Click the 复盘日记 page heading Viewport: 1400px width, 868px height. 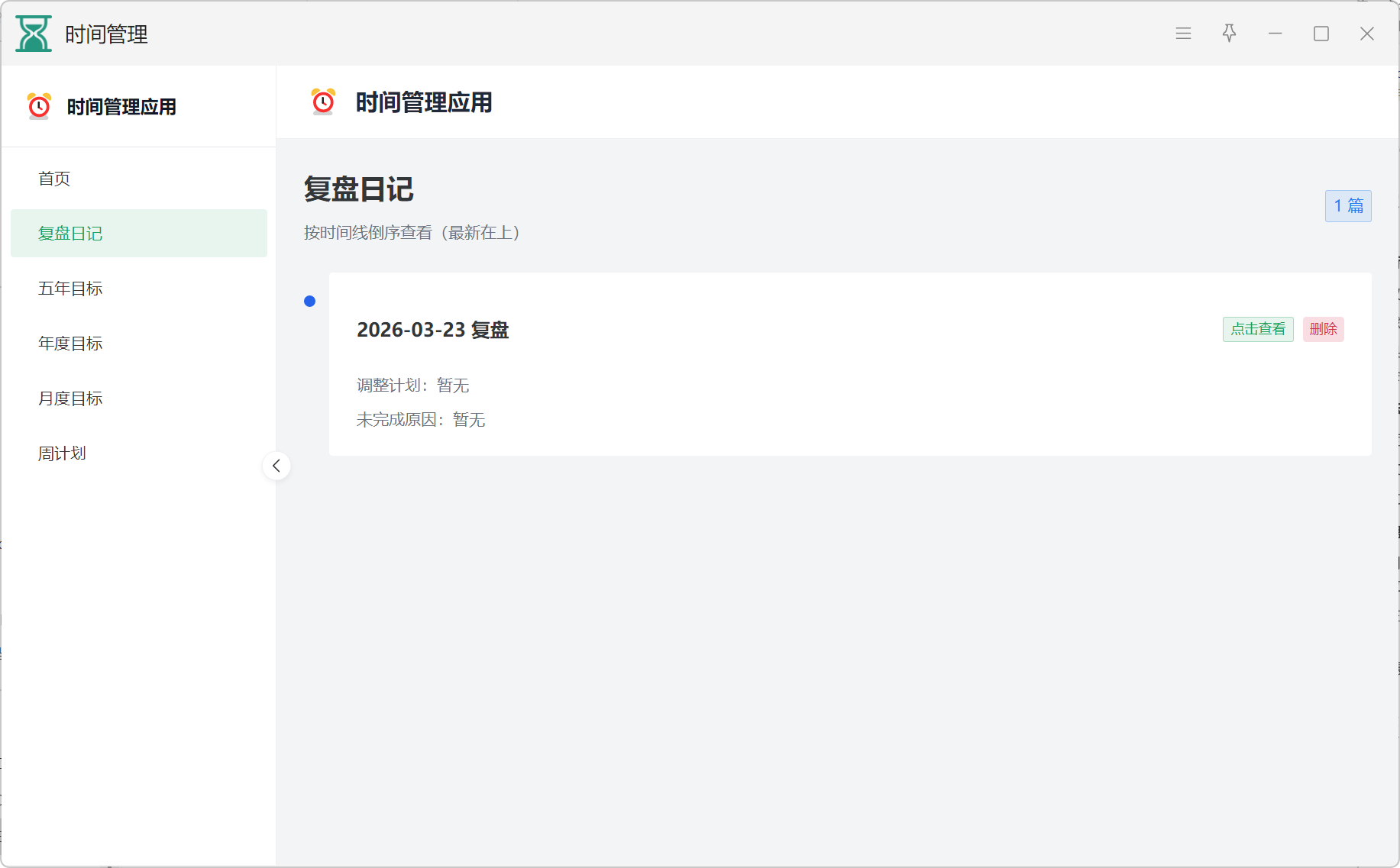click(359, 189)
